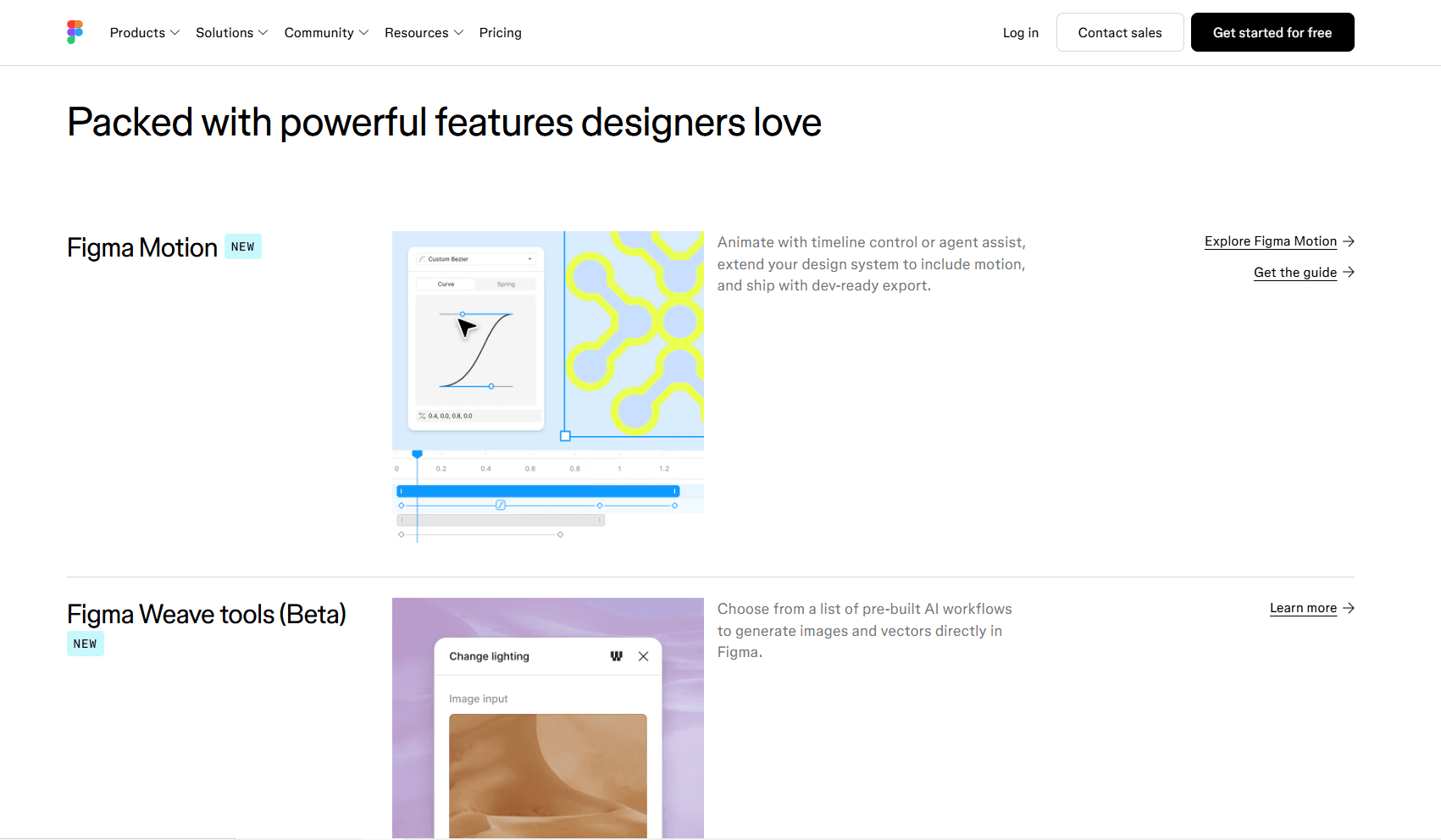Click the lower bezier curve handle
This screenshot has width=1441, height=840.
coord(491,386)
